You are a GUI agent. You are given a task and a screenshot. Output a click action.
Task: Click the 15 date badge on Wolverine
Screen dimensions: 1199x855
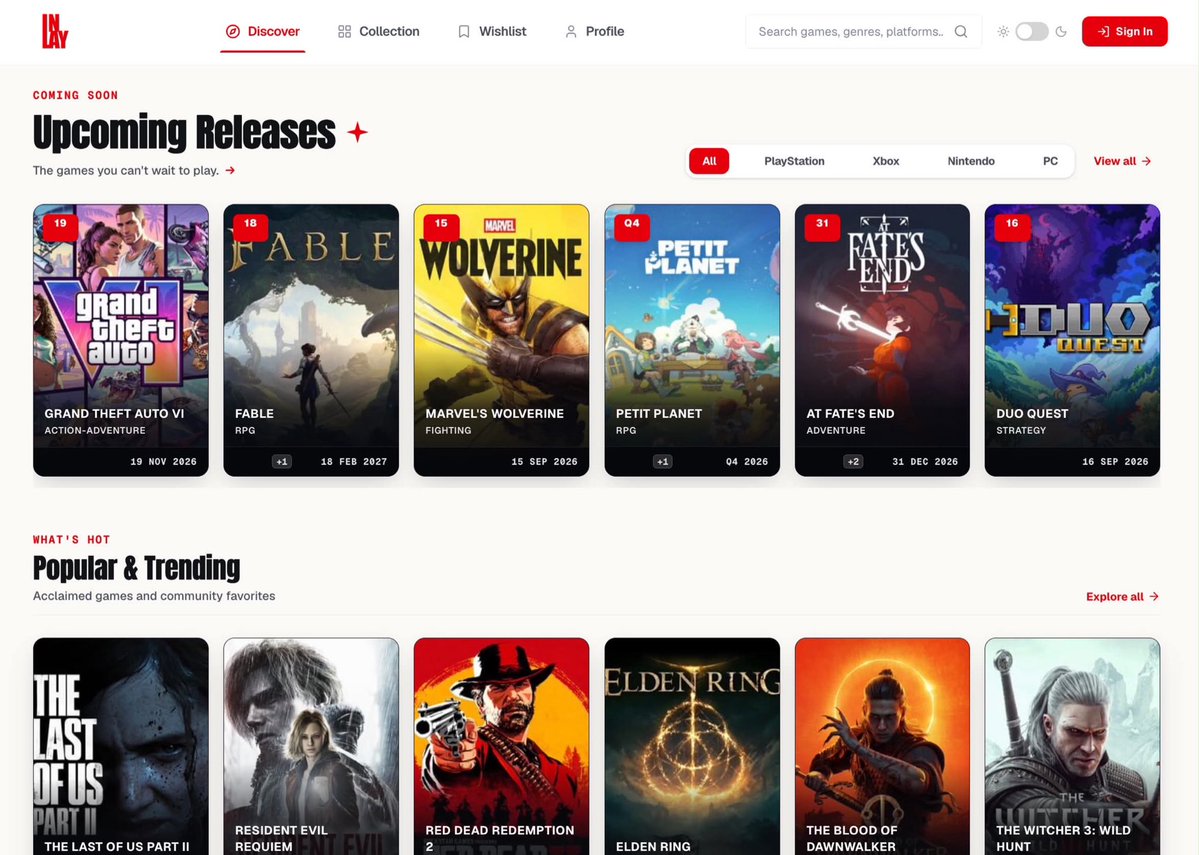pos(441,226)
